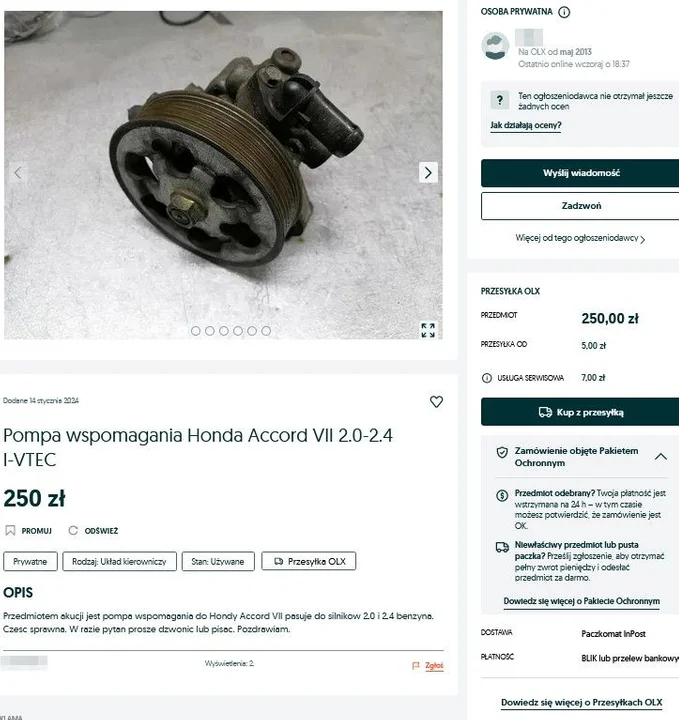Viewport: 679px width, 720px height.
Task: Click the Odśwież refresh icon
Action: [73, 531]
